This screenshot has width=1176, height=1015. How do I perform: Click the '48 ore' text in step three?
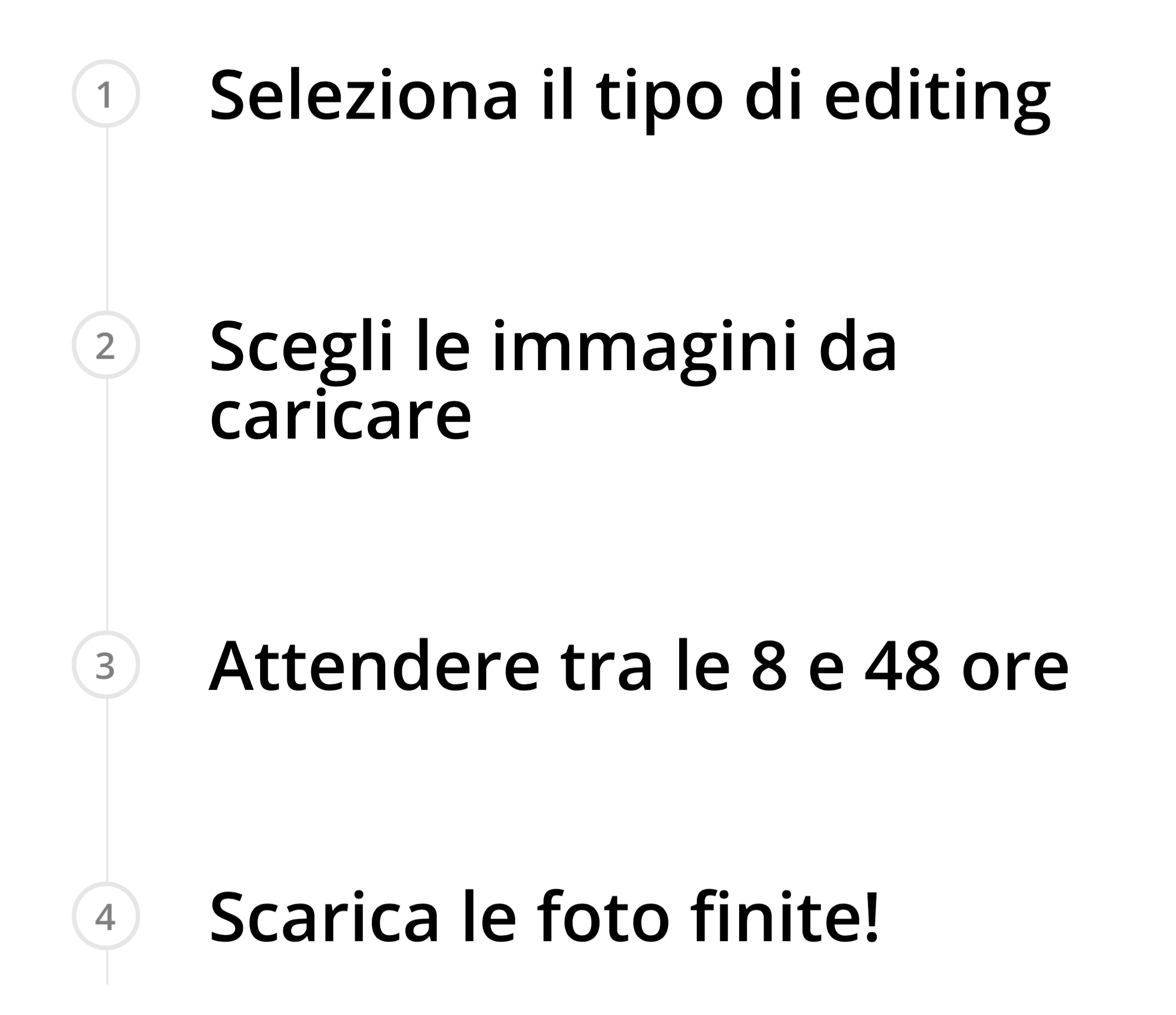966,666
